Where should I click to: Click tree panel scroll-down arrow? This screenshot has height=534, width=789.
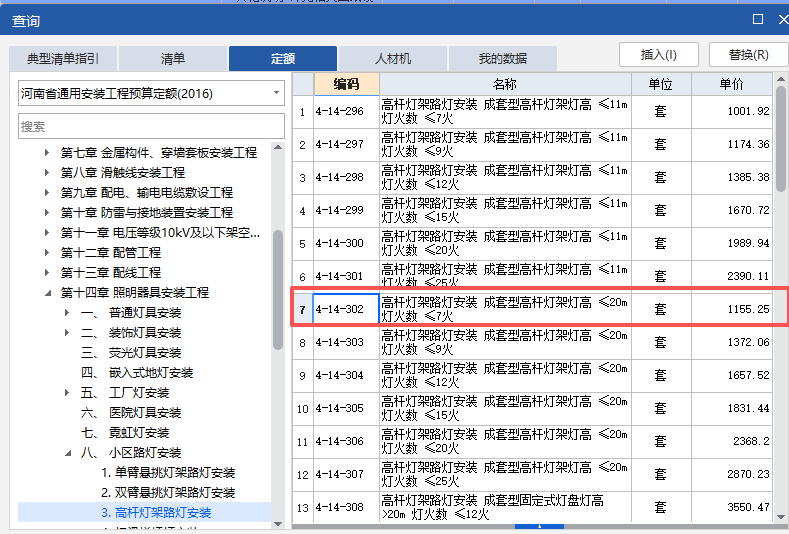coord(278,524)
